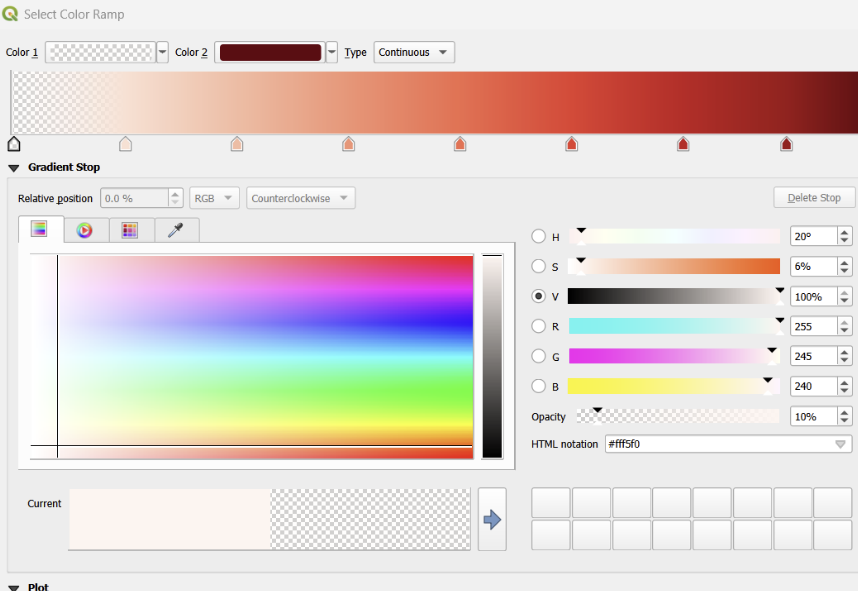The image size is (858, 591).
Task: Expand the Plot section
Action: coord(14,587)
